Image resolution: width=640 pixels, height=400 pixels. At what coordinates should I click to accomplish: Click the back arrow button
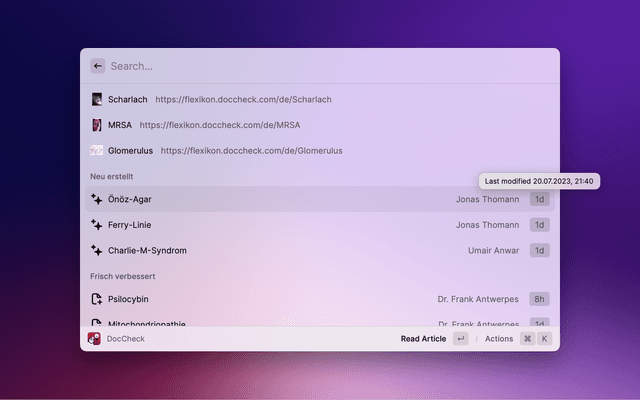click(97, 66)
